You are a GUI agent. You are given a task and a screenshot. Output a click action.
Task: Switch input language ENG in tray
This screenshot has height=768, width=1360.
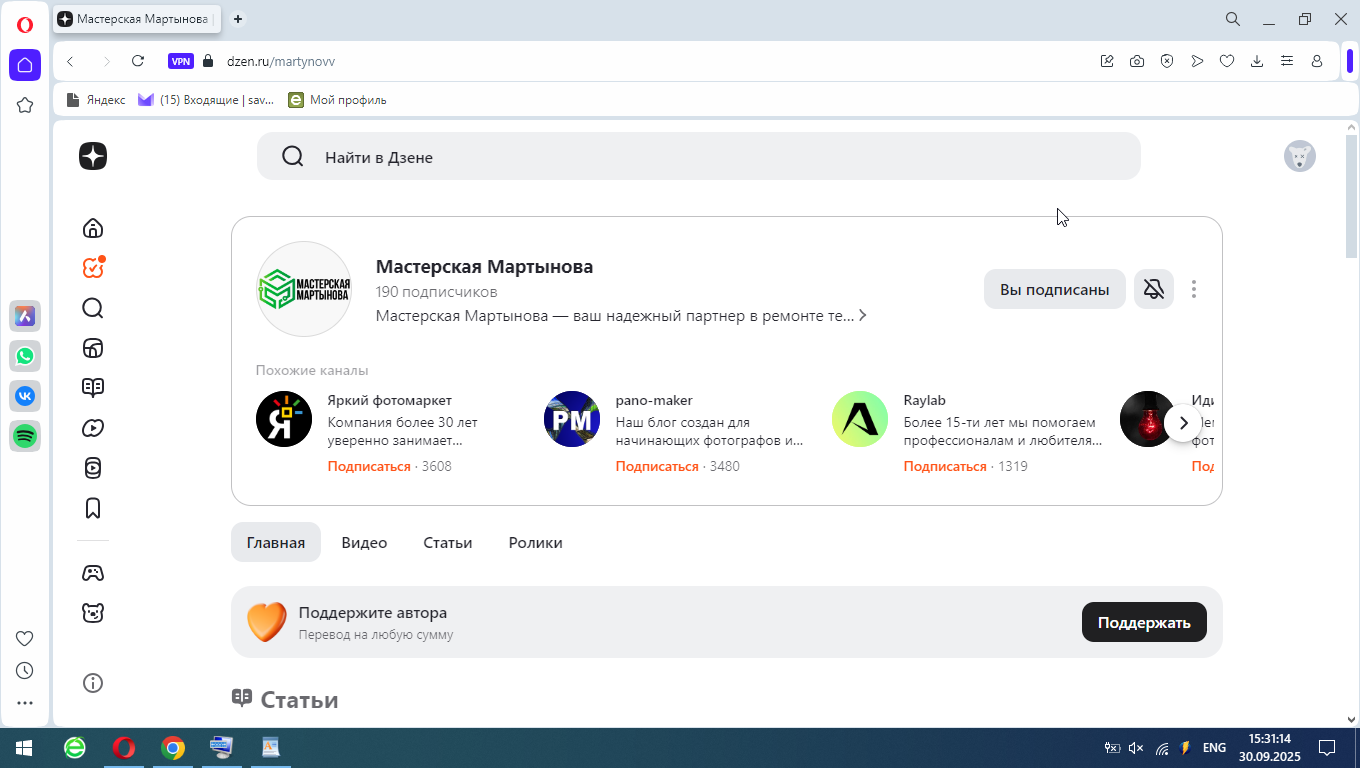(1214, 748)
